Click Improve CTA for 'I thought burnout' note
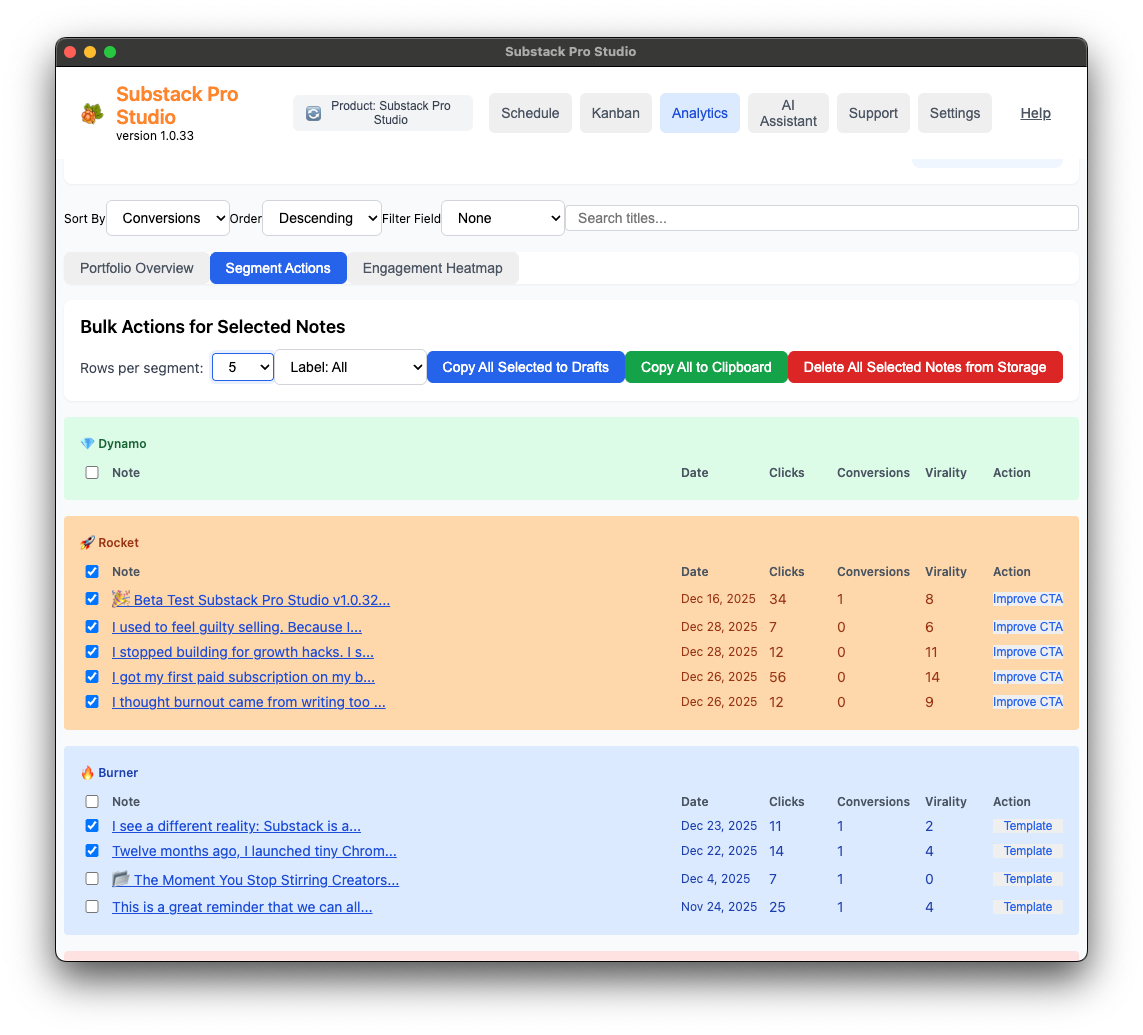The image size is (1143, 1035). pos(1027,702)
